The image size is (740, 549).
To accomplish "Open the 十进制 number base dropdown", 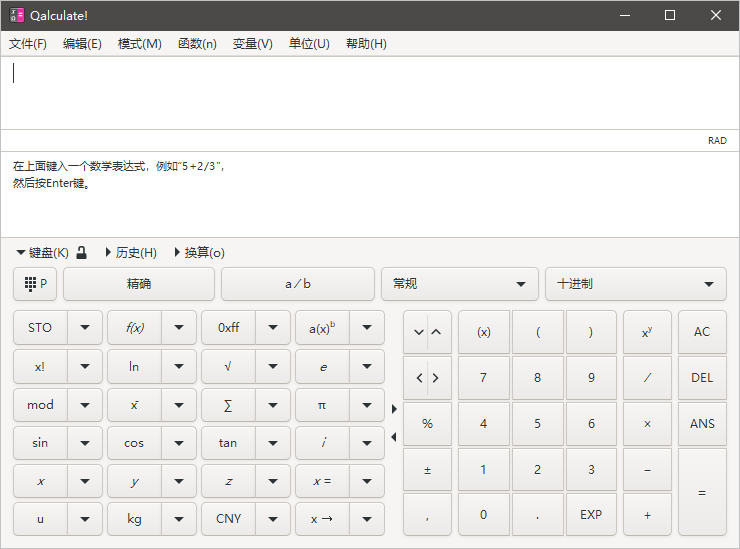I will (x=635, y=284).
